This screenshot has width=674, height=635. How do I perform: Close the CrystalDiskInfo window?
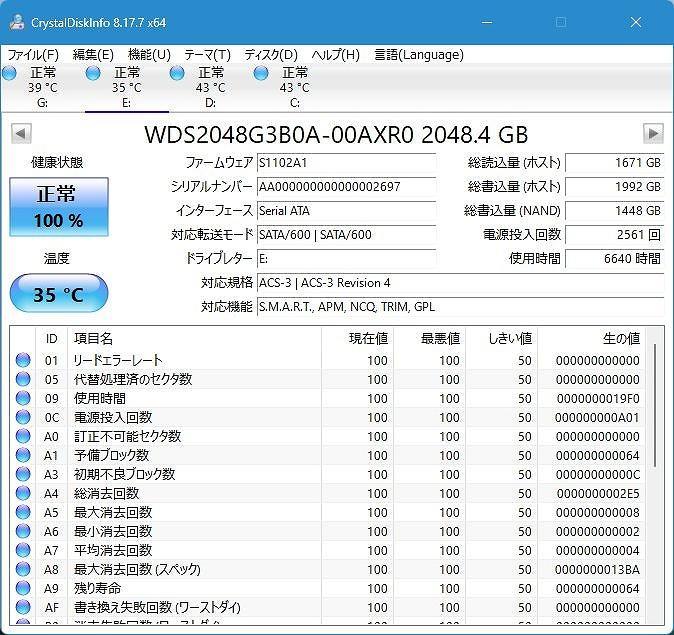(x=636, y=22)
